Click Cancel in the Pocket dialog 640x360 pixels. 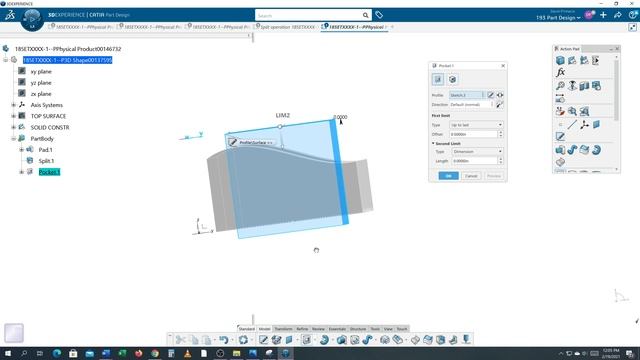point(471,176)
